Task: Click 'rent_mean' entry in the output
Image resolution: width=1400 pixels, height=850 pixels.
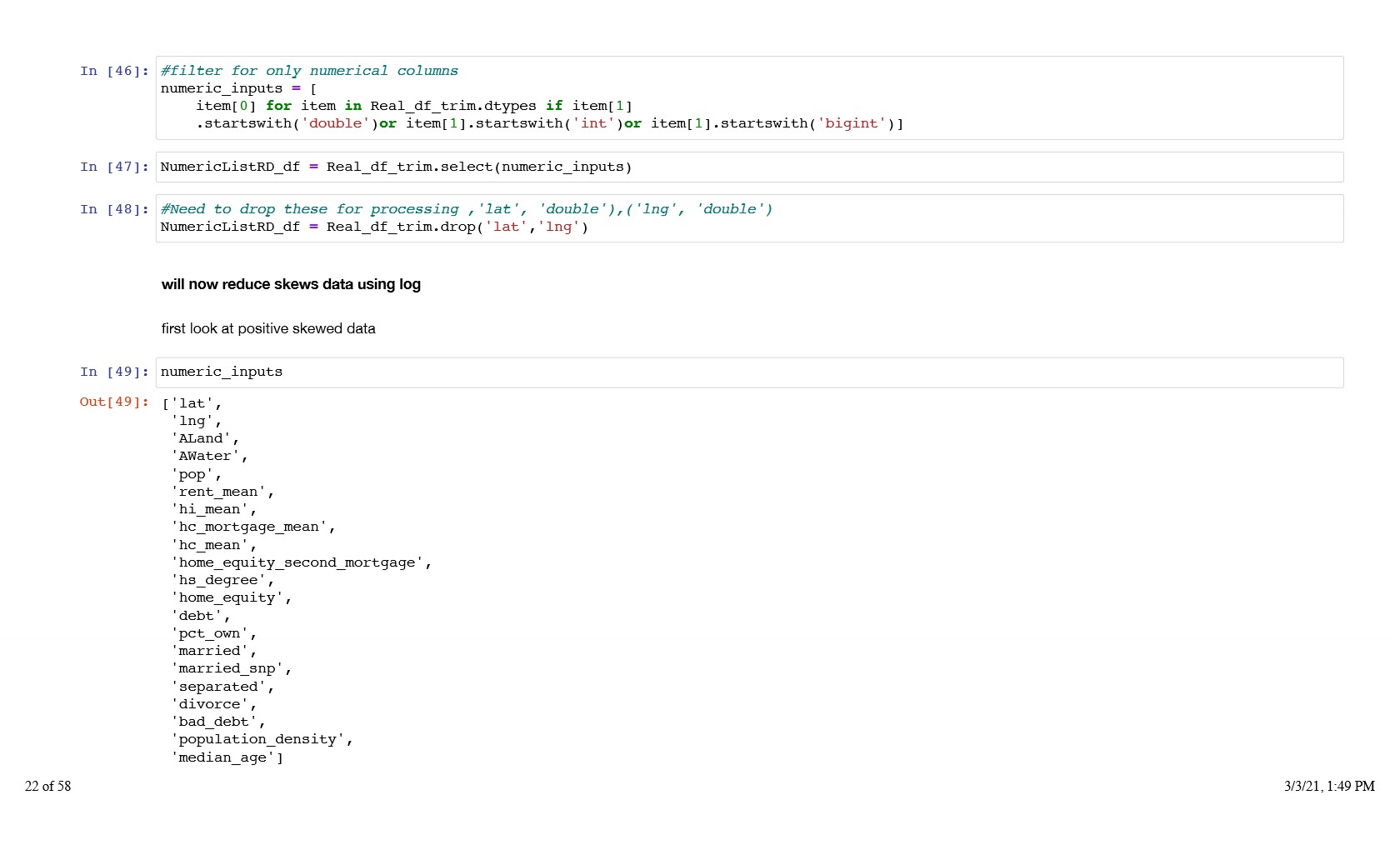Action: (x=218, y=492)
